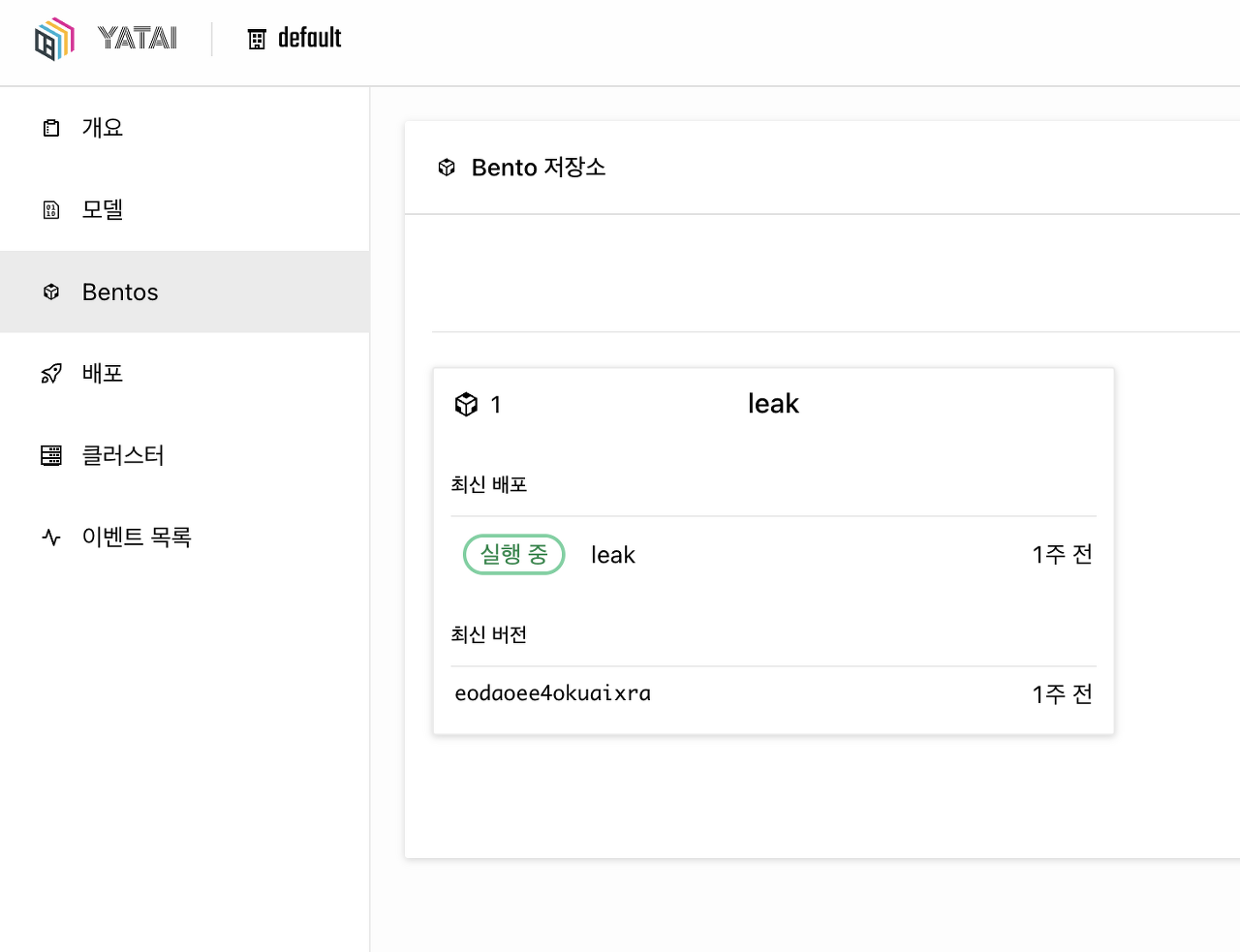Click the Yatai colorful cube logo
Screen dimensions: 1240x952
54,39
